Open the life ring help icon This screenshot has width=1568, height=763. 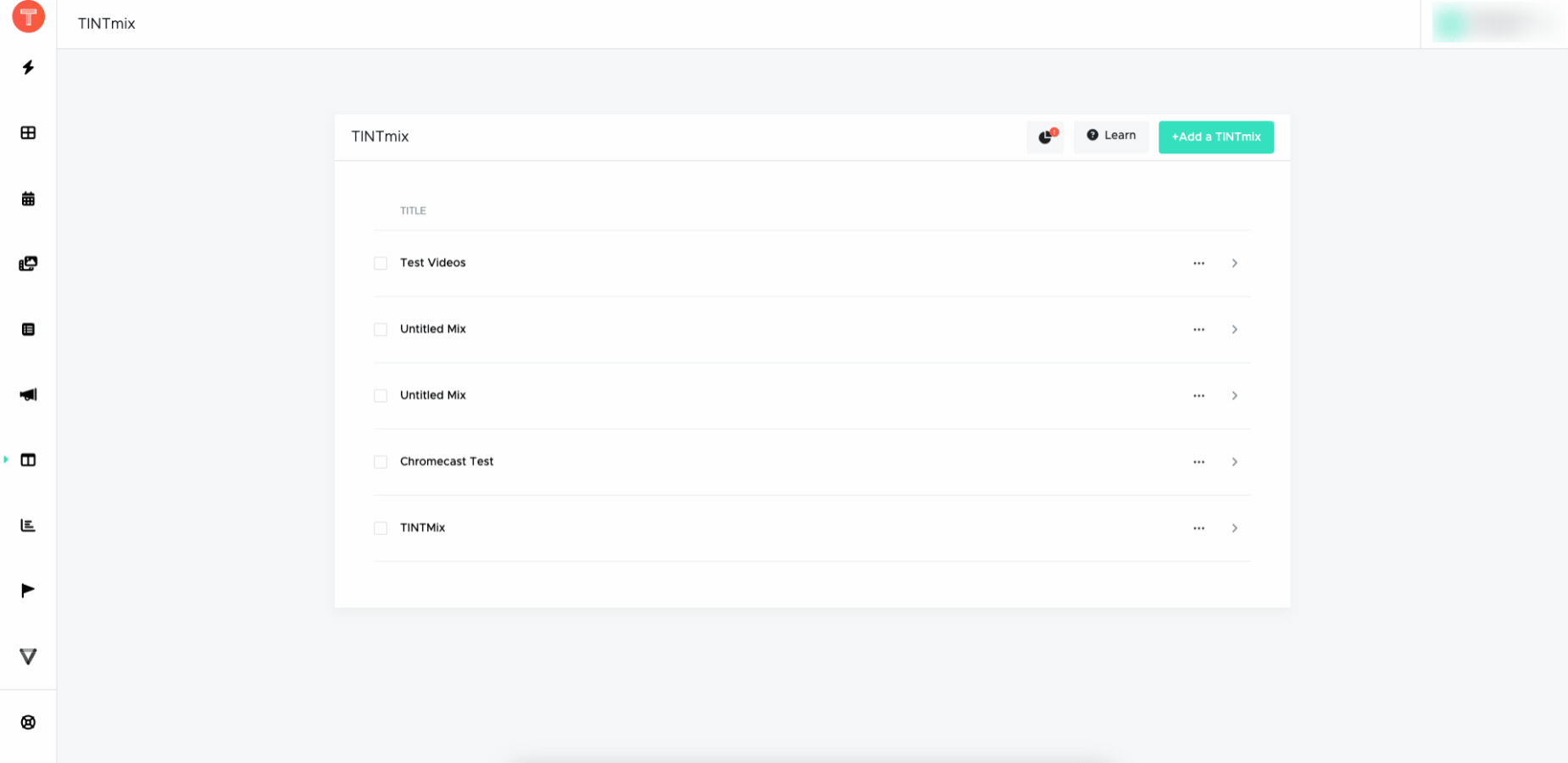tap(28, 722)
